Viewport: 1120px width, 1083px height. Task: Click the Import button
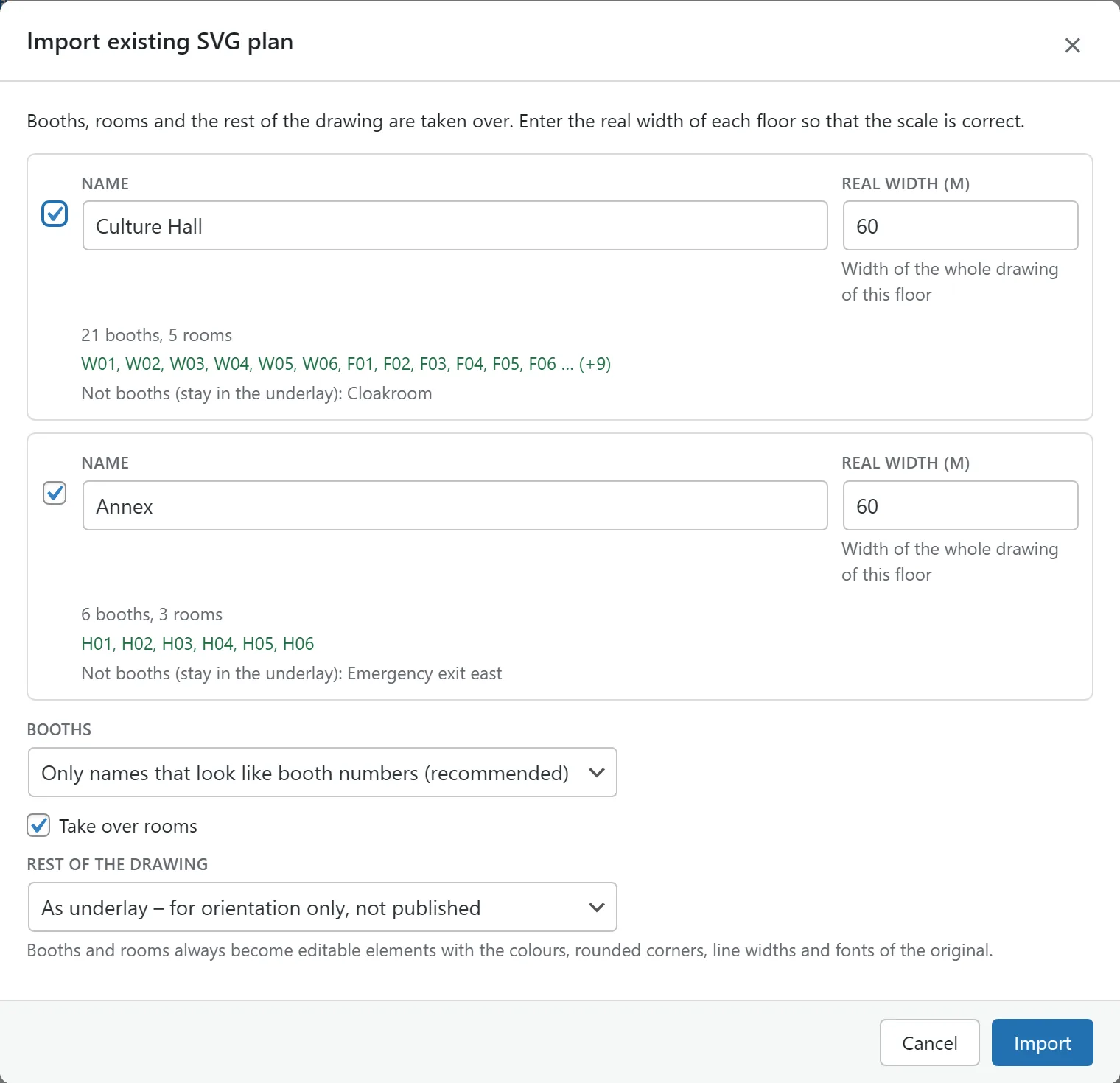[x=1042, y=1042]
